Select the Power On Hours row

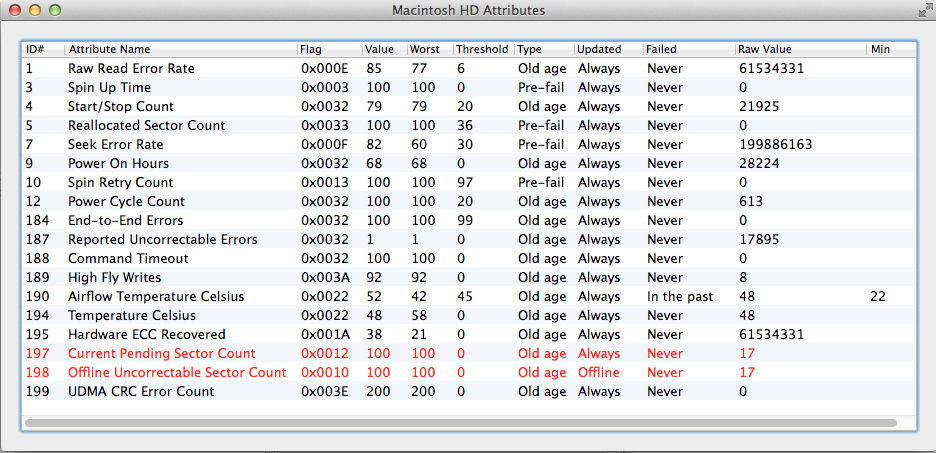469,164
